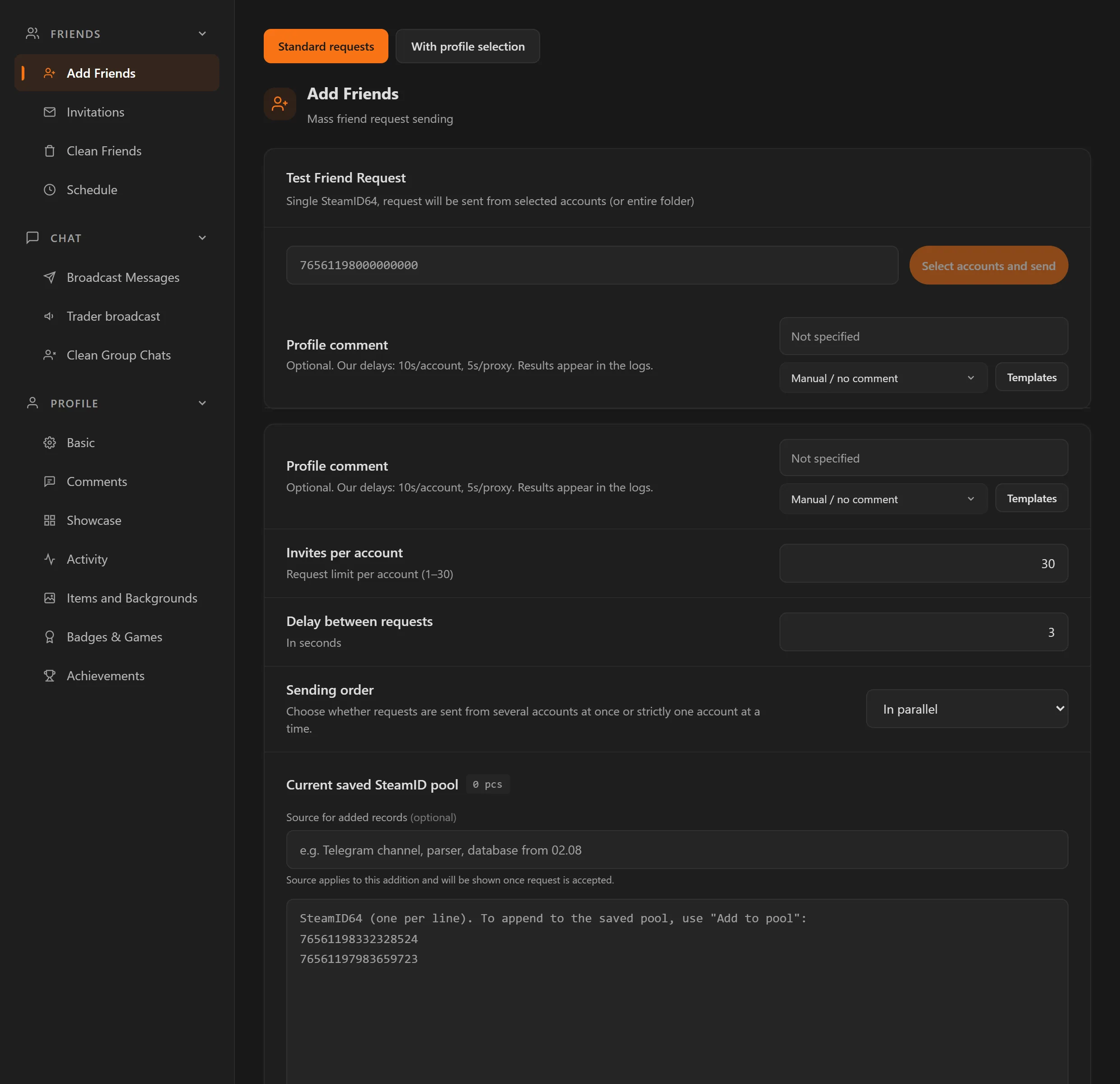Click the Badges & Games ribbon icon
This screenshot has width=1120, height=1084.
tap(50, 636)
